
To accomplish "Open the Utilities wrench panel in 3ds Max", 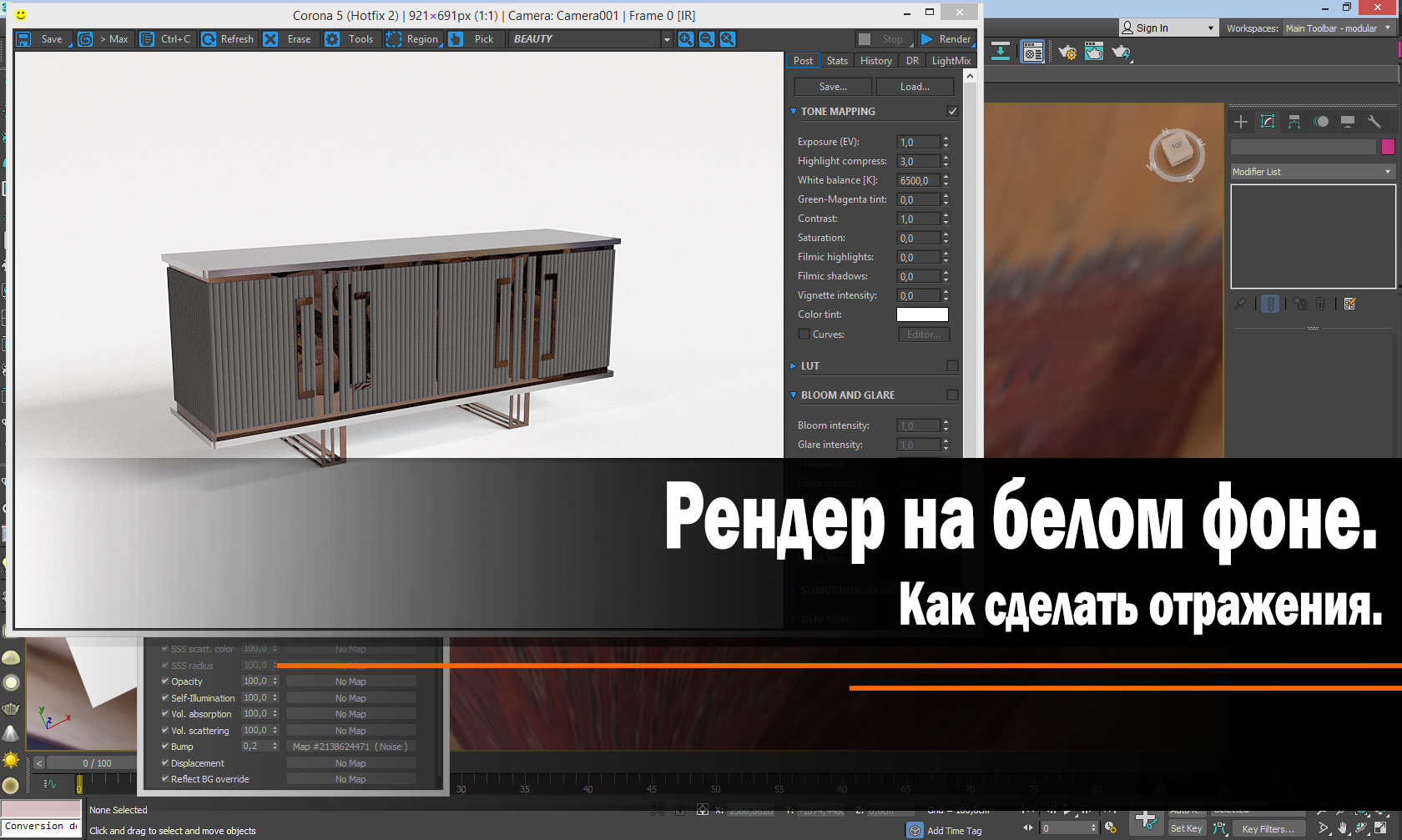I will pos(1374,122).
